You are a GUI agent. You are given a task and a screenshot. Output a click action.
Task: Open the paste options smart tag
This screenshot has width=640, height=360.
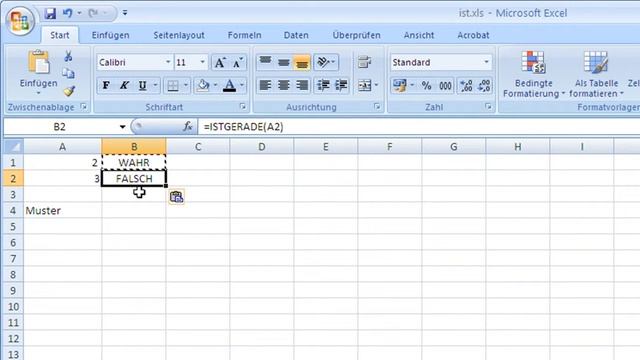[176, 197]
